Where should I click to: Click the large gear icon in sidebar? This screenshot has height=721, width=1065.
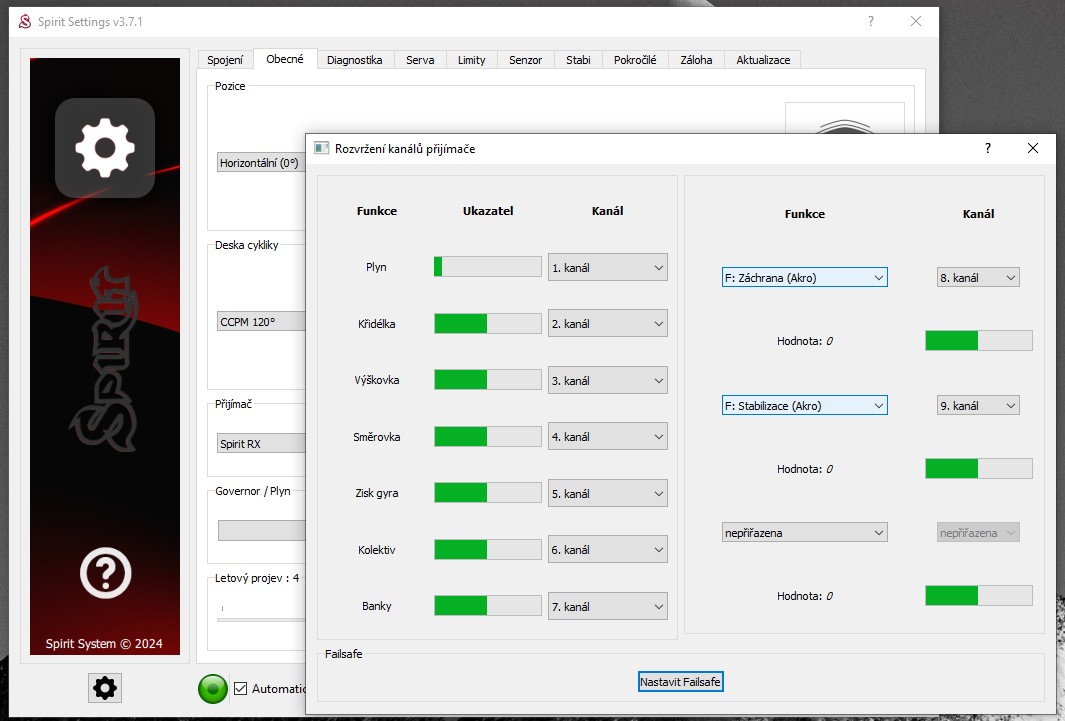[105, 148]
